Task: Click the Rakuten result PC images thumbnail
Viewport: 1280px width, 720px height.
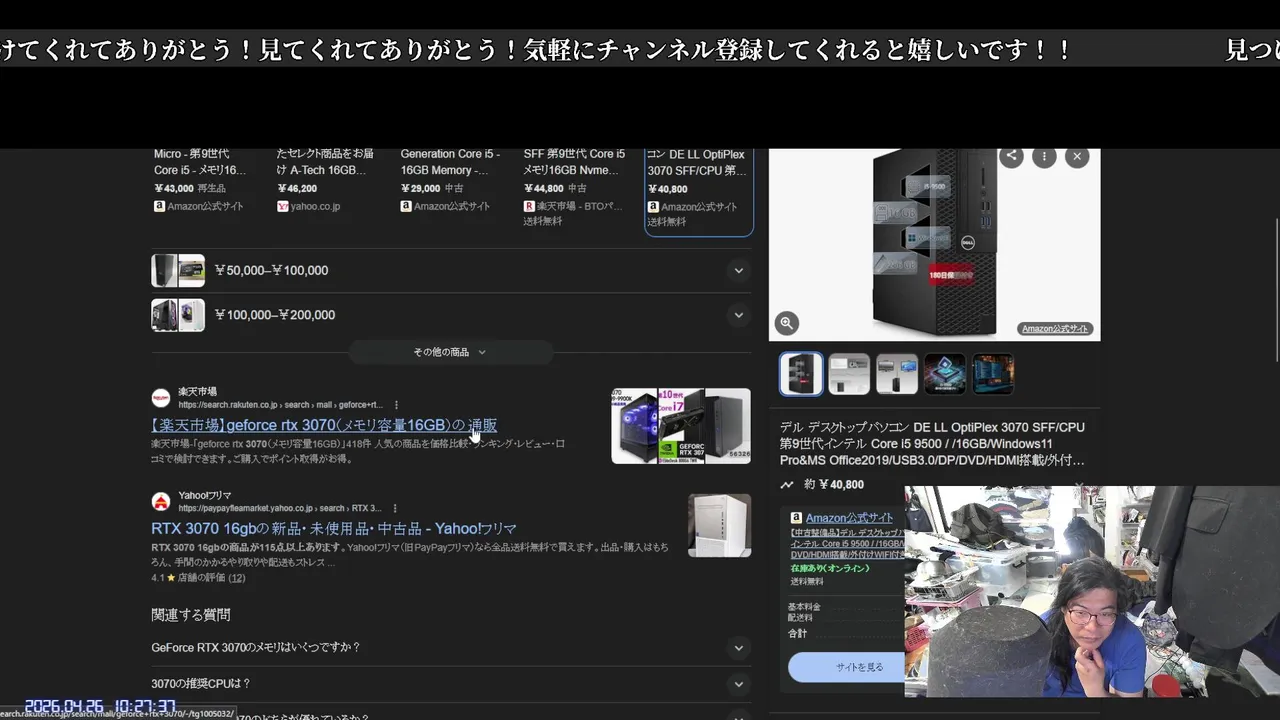Action: click(x=681, y=426)
